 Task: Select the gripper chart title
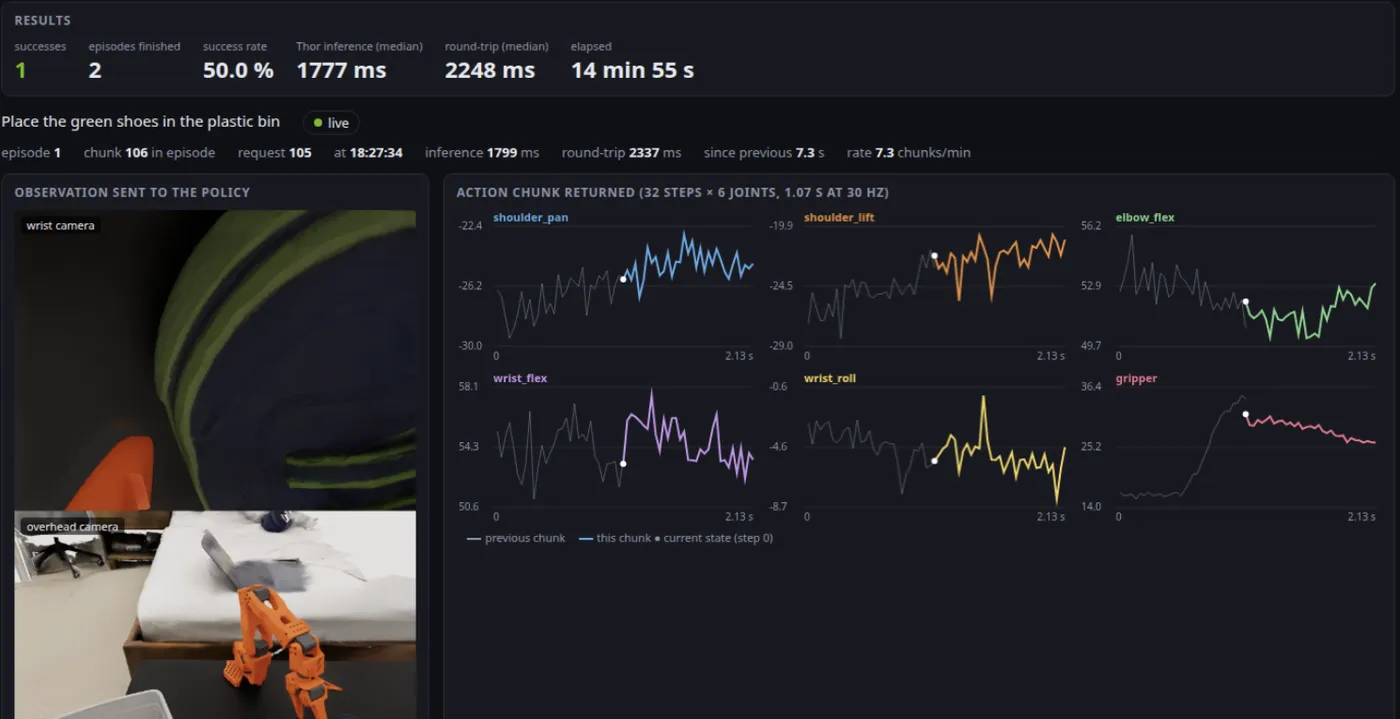point(1136,378)
